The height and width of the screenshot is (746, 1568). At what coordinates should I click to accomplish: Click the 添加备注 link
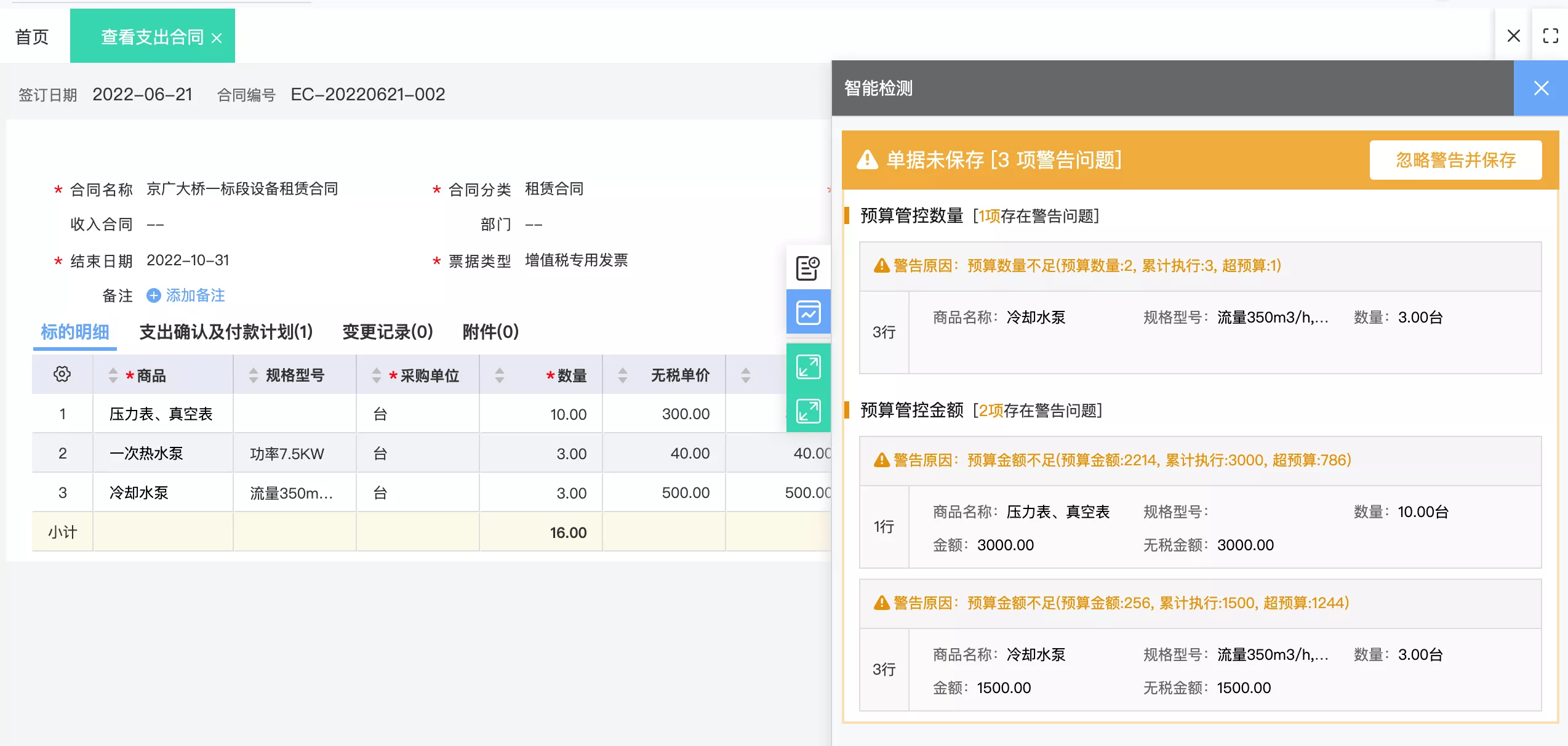[x=195, y=295]
